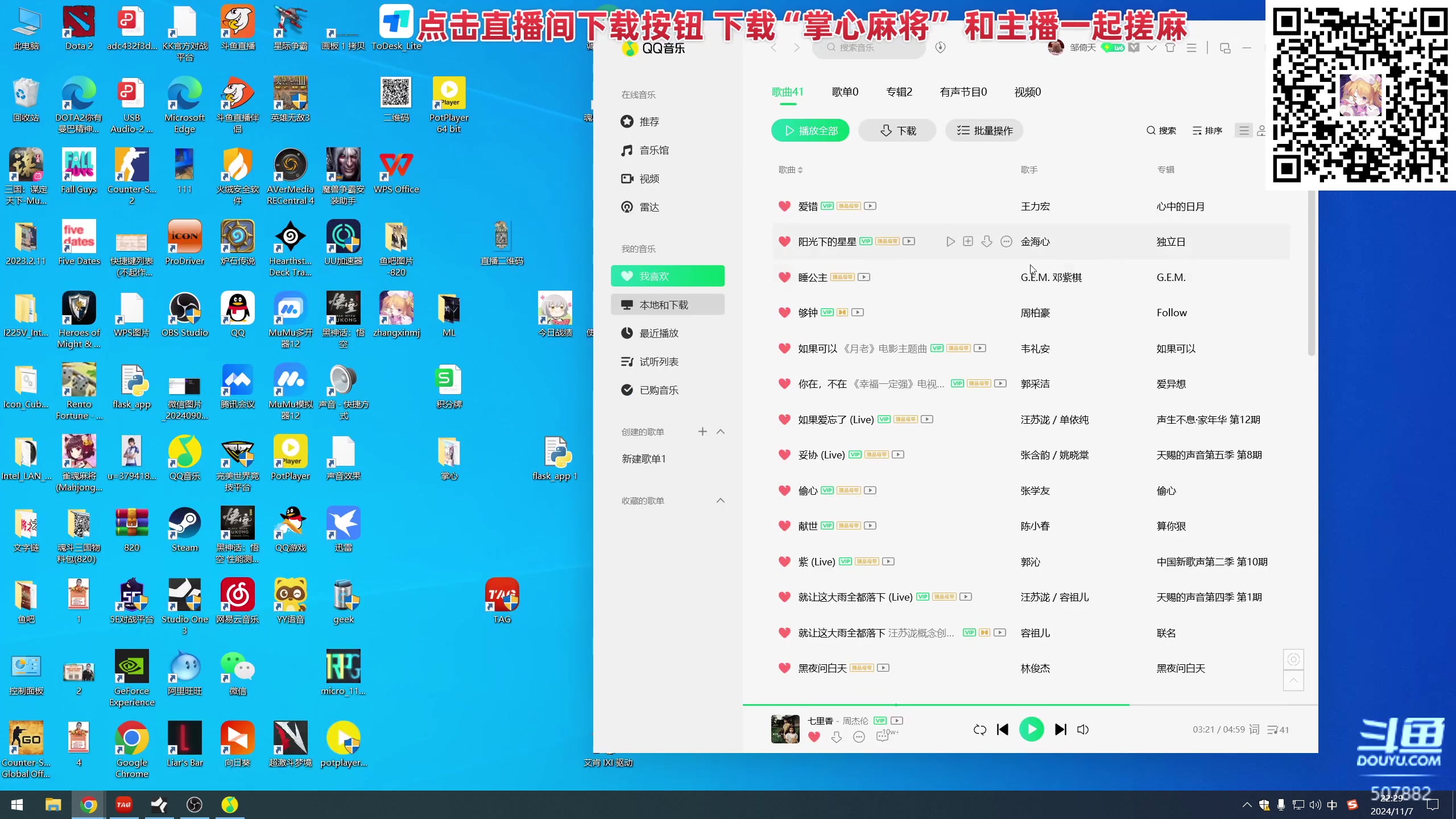Screen dimensions: 1456x819
Task: Switch to the 歌单0 tab
Action: coord(845,92)
